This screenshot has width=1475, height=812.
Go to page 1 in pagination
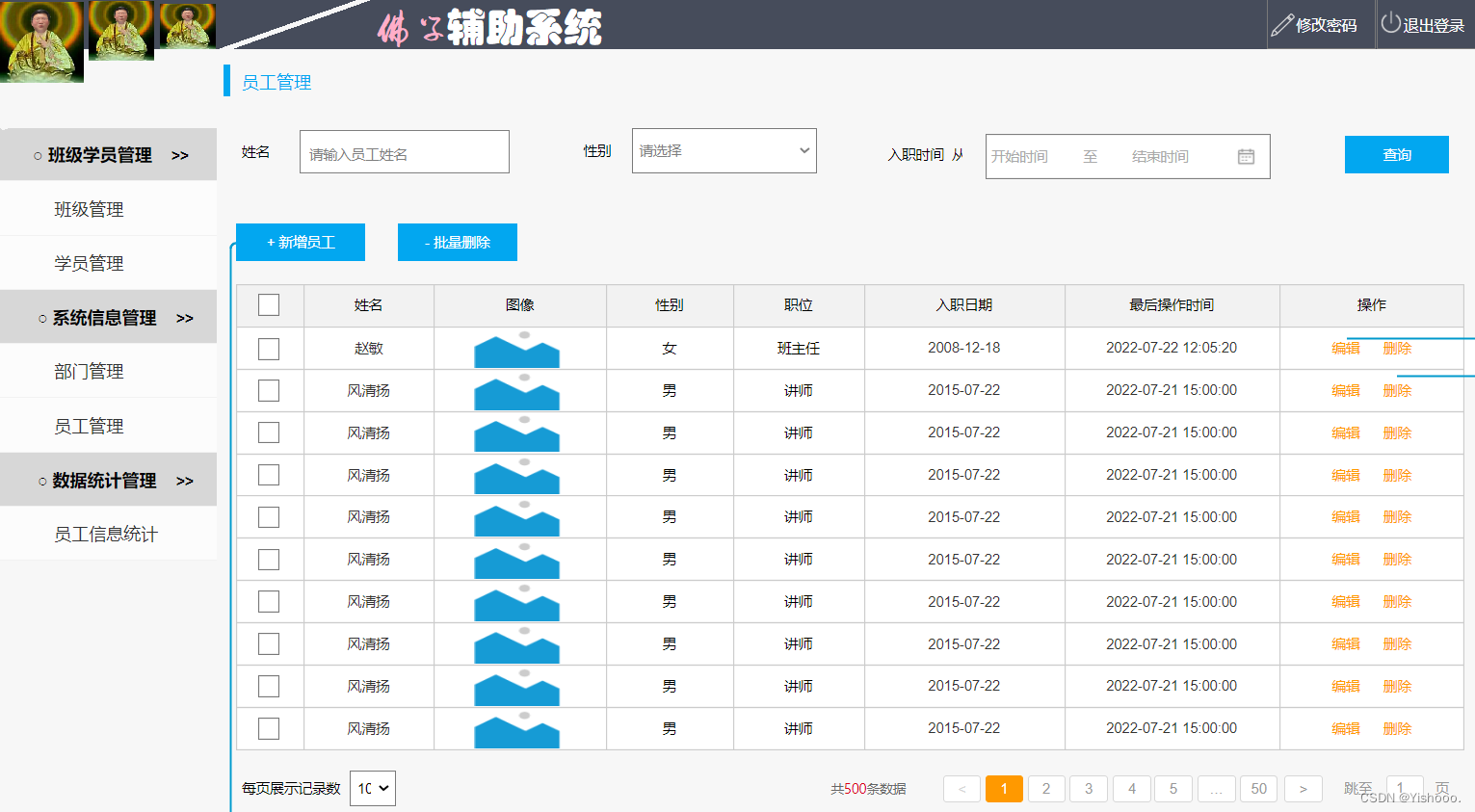(1004, 788)
